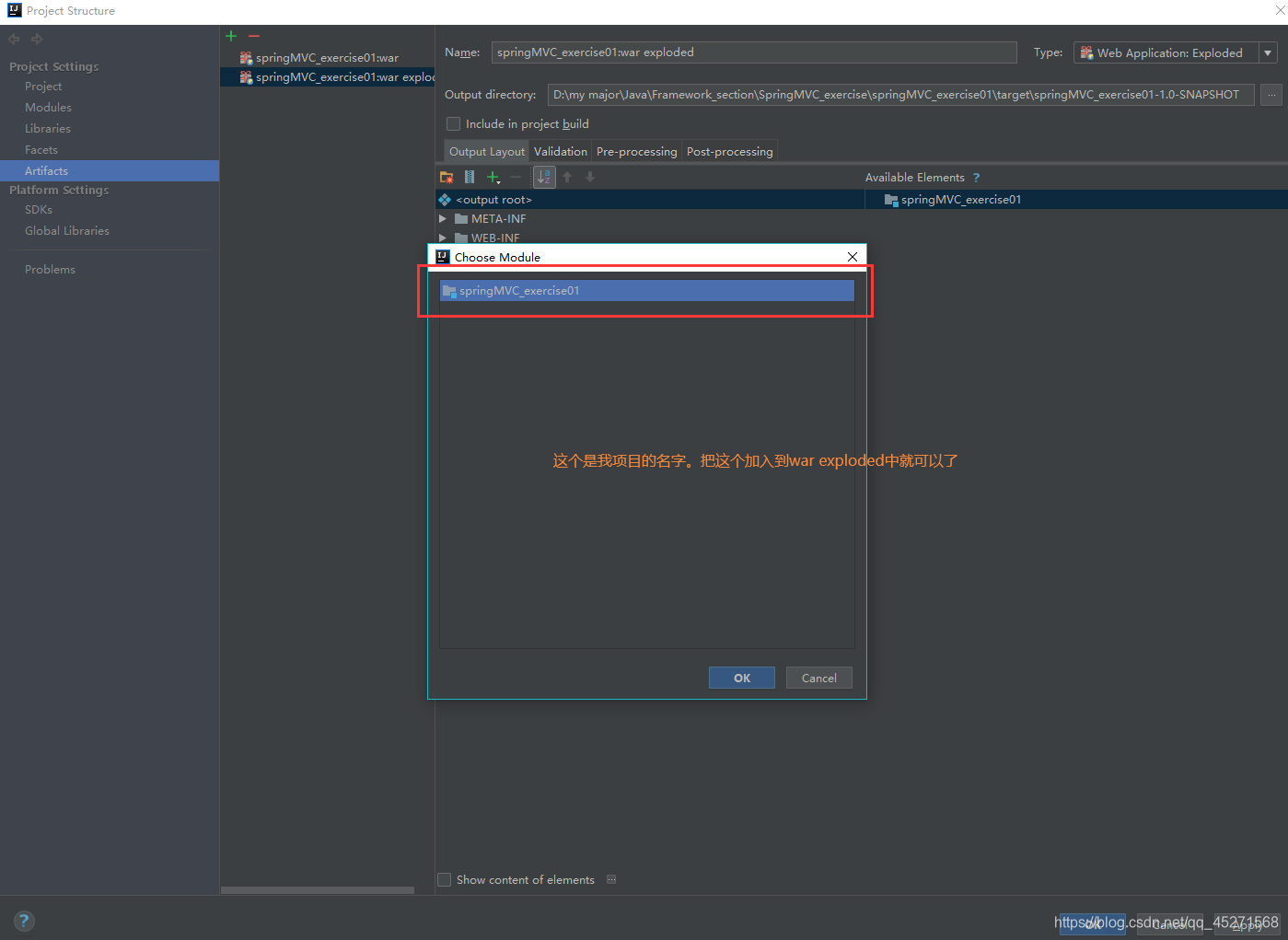Switch to the Output Layout tab
This screenshot has height=940, width=1288.
(x=487, y=151)
